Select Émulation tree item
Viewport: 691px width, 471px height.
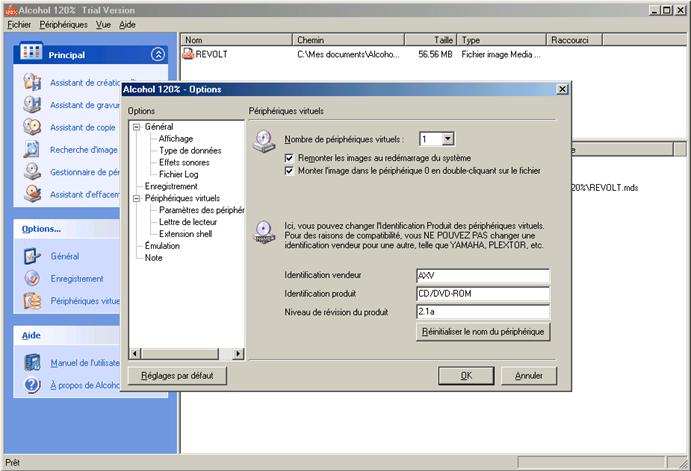tap(162, 245)
